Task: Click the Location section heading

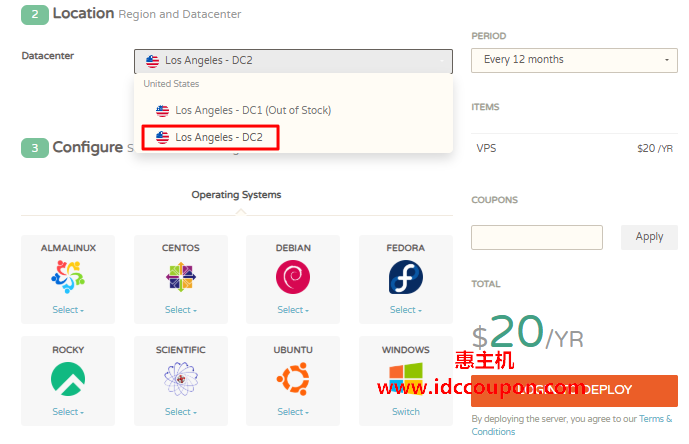Action: [83, 14]
